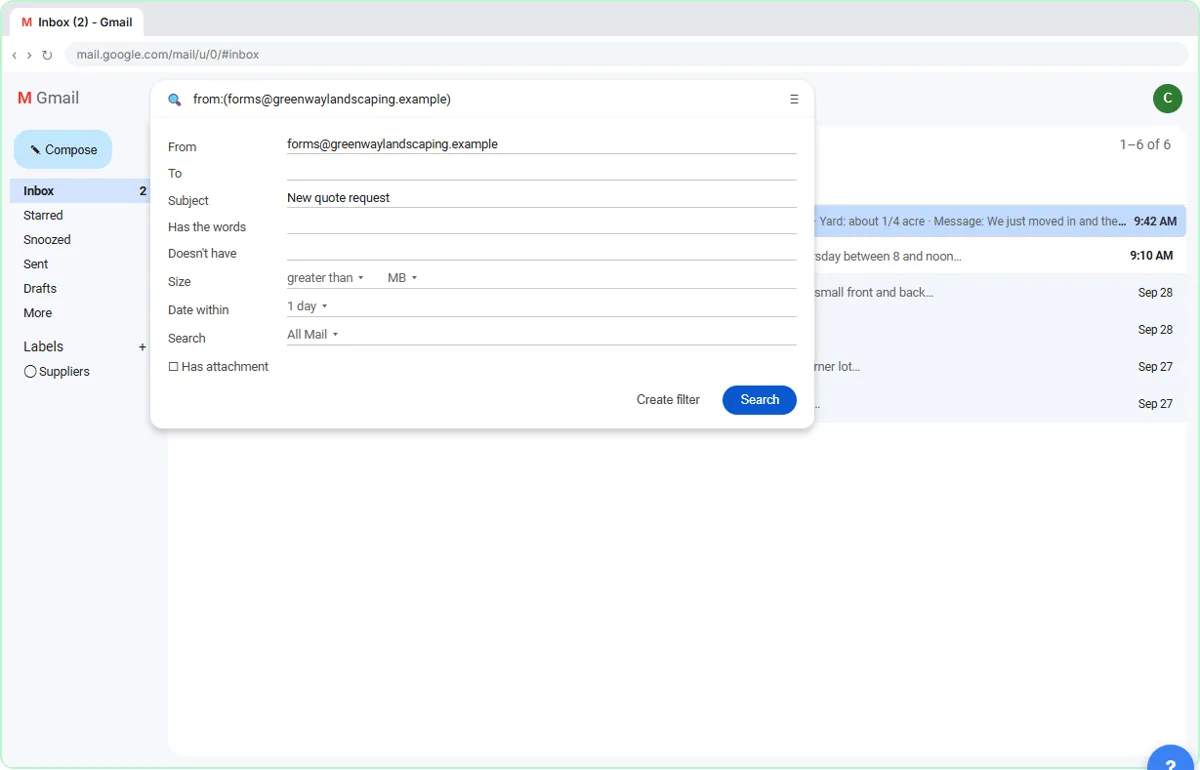Click the Subject field with New quote request
The width and height of the screenshot is (1200, 770).
pos(541,198)
